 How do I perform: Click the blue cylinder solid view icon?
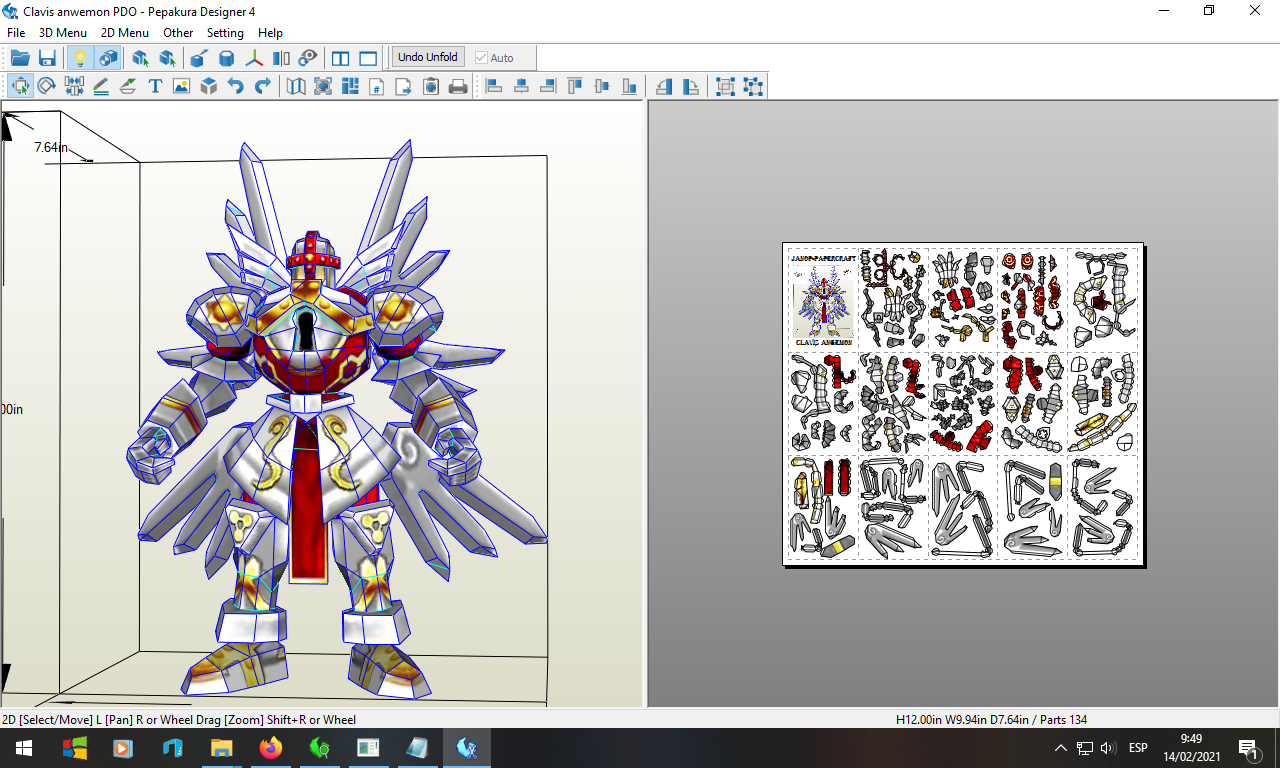pos(227,58)
